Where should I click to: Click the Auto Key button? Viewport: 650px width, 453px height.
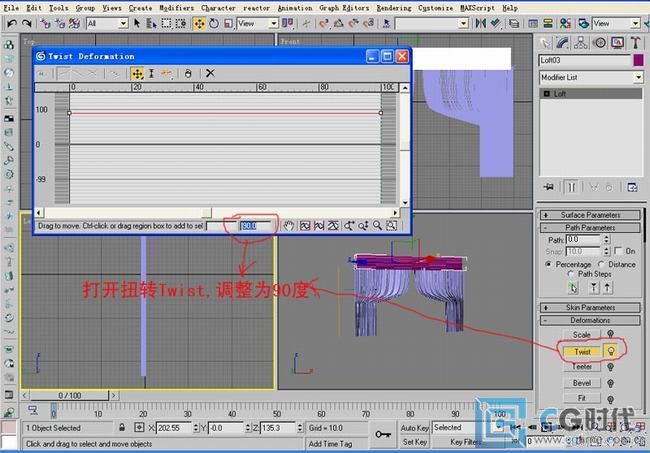[415, 428]
